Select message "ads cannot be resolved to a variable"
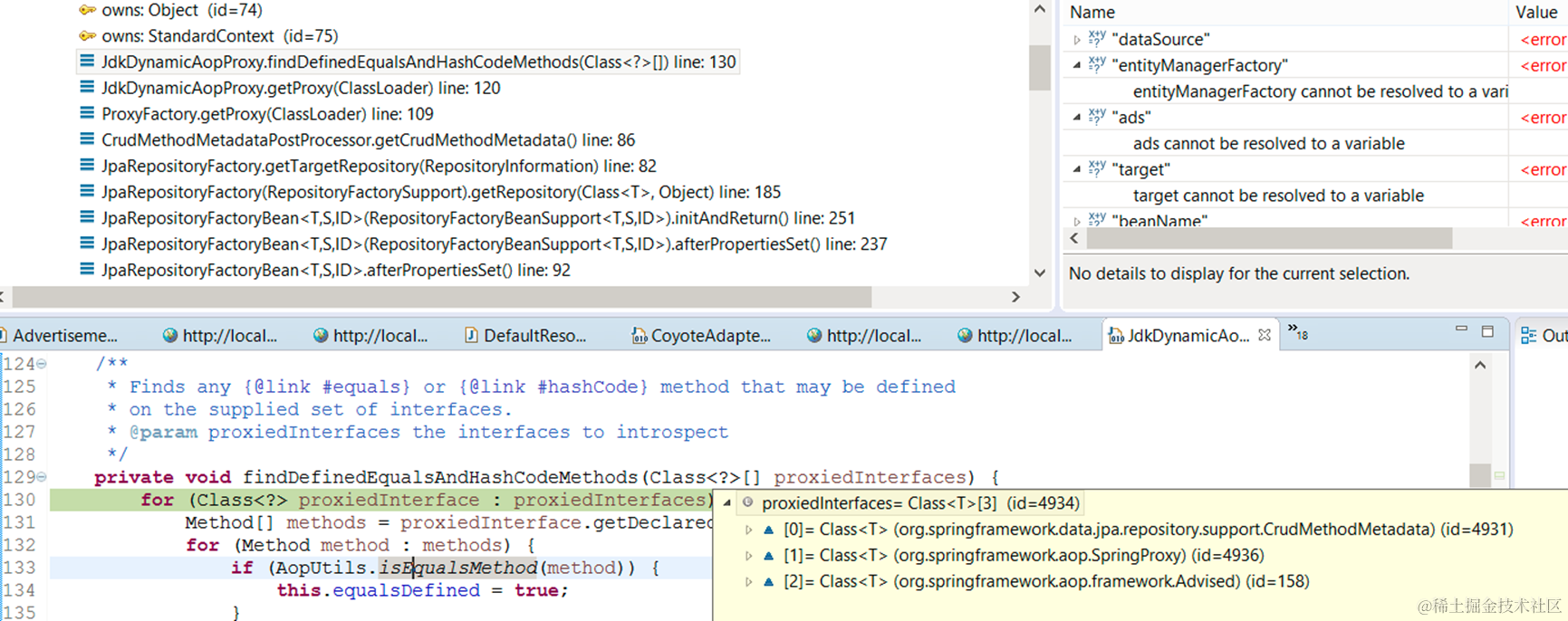This screenshot has width=1568, height=621. [x=1269, y=143]
